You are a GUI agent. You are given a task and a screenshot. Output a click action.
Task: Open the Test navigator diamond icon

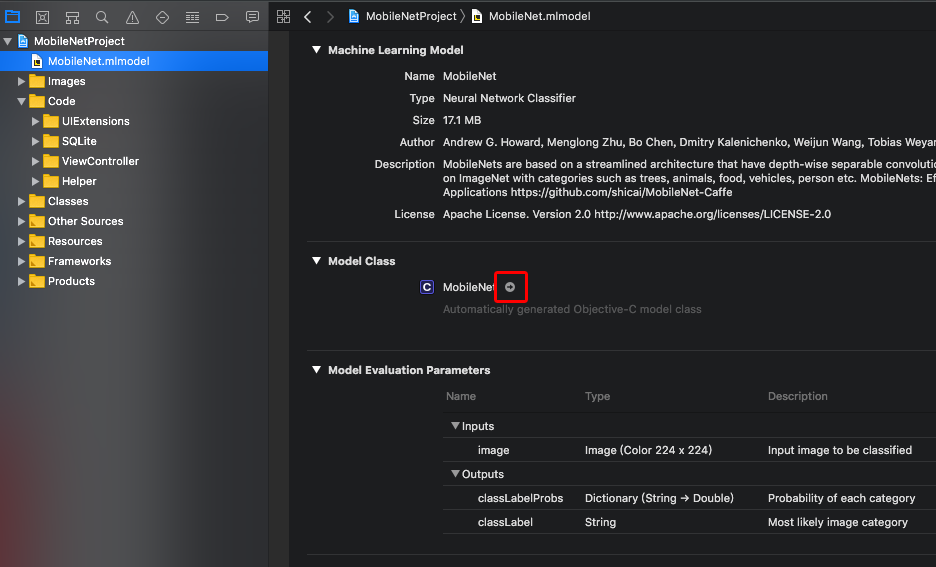pos(162,17)
